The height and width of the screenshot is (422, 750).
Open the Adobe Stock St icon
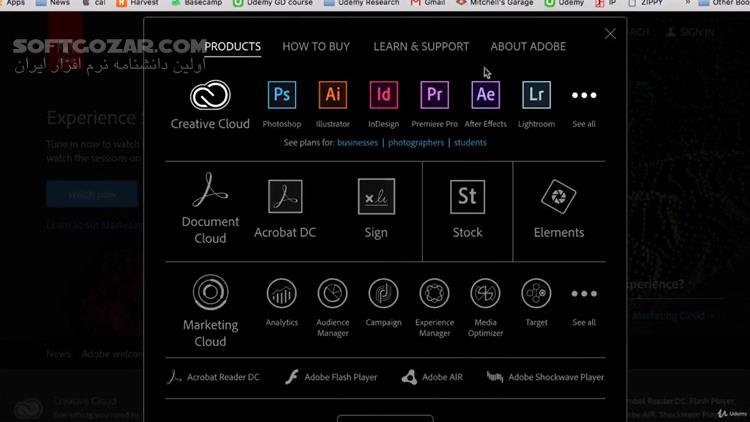point(467,197)
